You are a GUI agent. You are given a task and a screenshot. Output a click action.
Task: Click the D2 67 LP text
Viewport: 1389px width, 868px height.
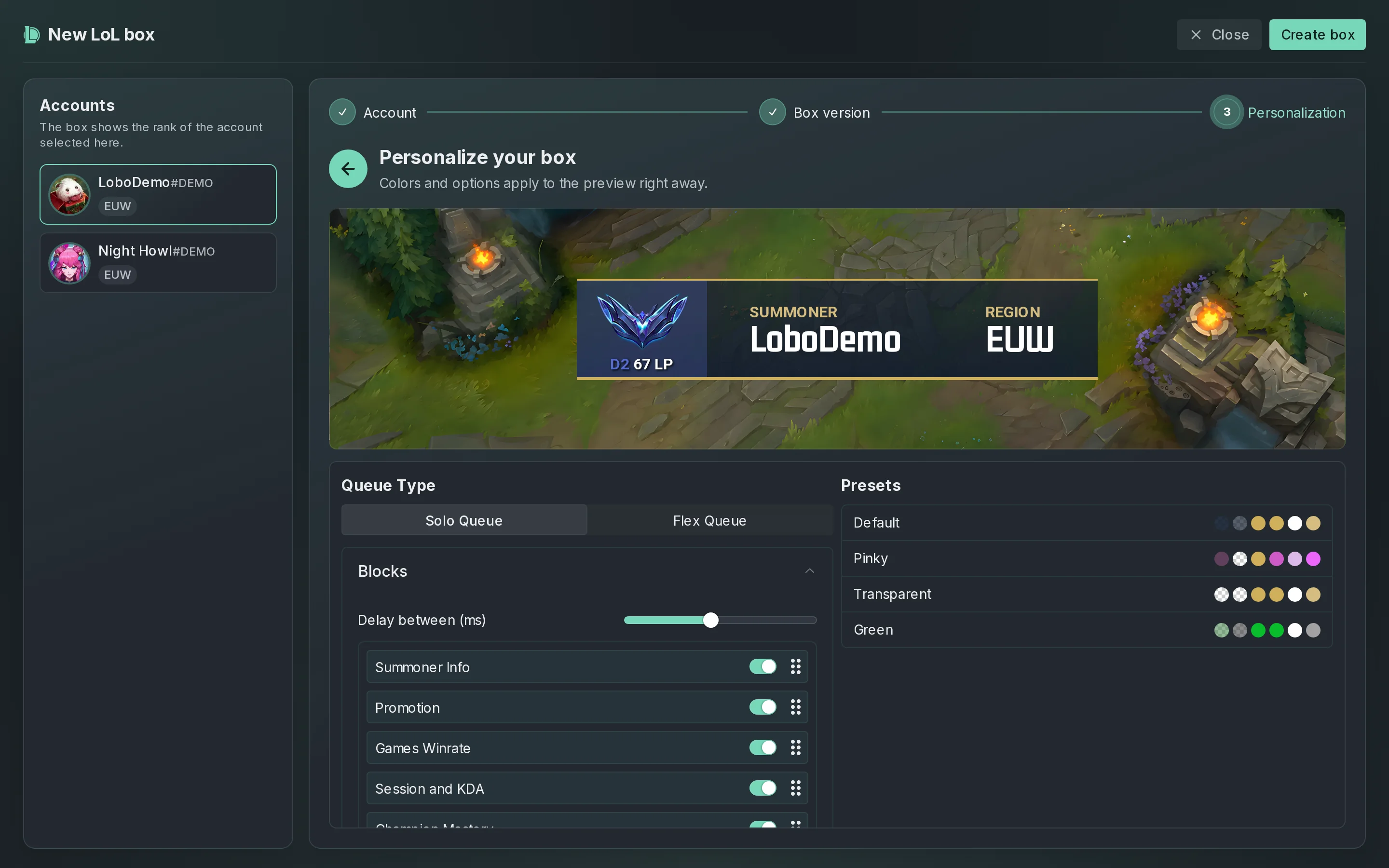[641, 364]
